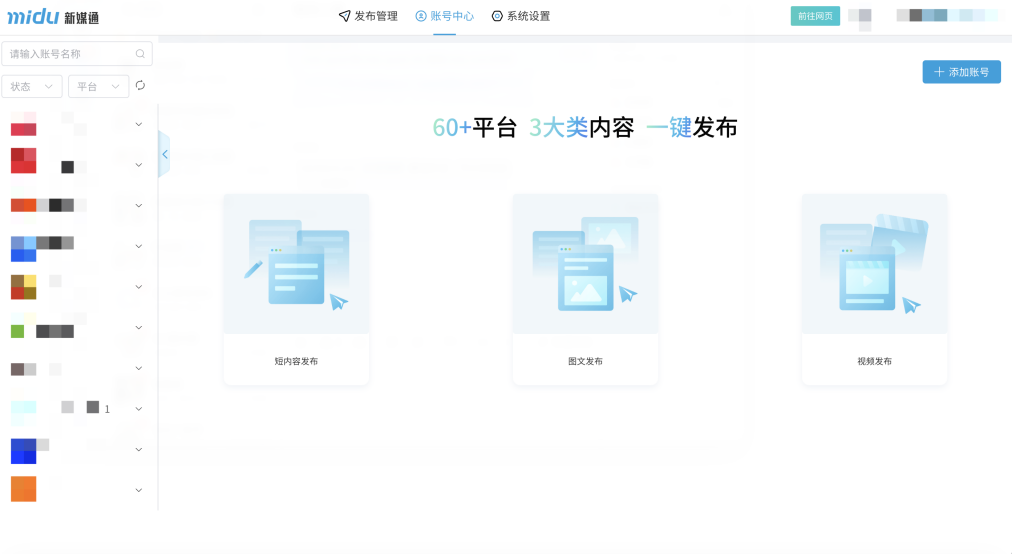Collapse the account sidebar using the left arrow handle
This screenshot has width=1012, height=554.
pos(164,154)
